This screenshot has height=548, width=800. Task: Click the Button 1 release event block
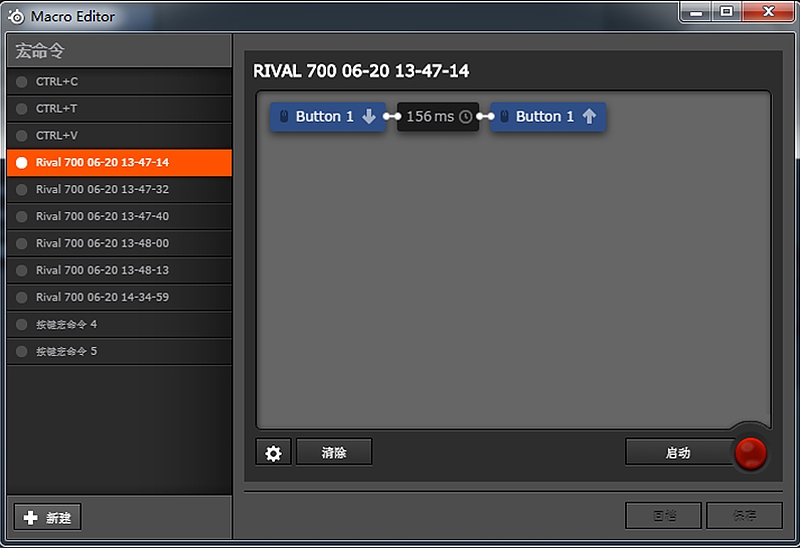[x=548, y=117]
